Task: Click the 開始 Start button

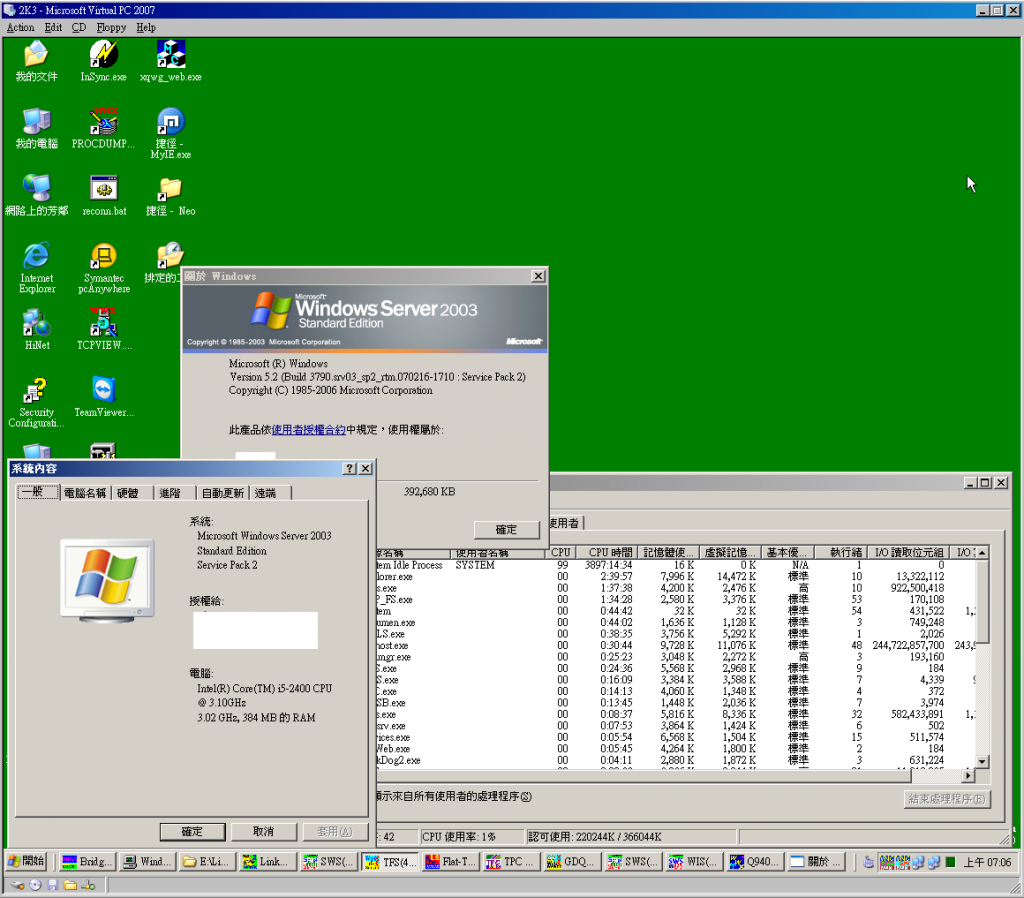Action: pos(27,861)
